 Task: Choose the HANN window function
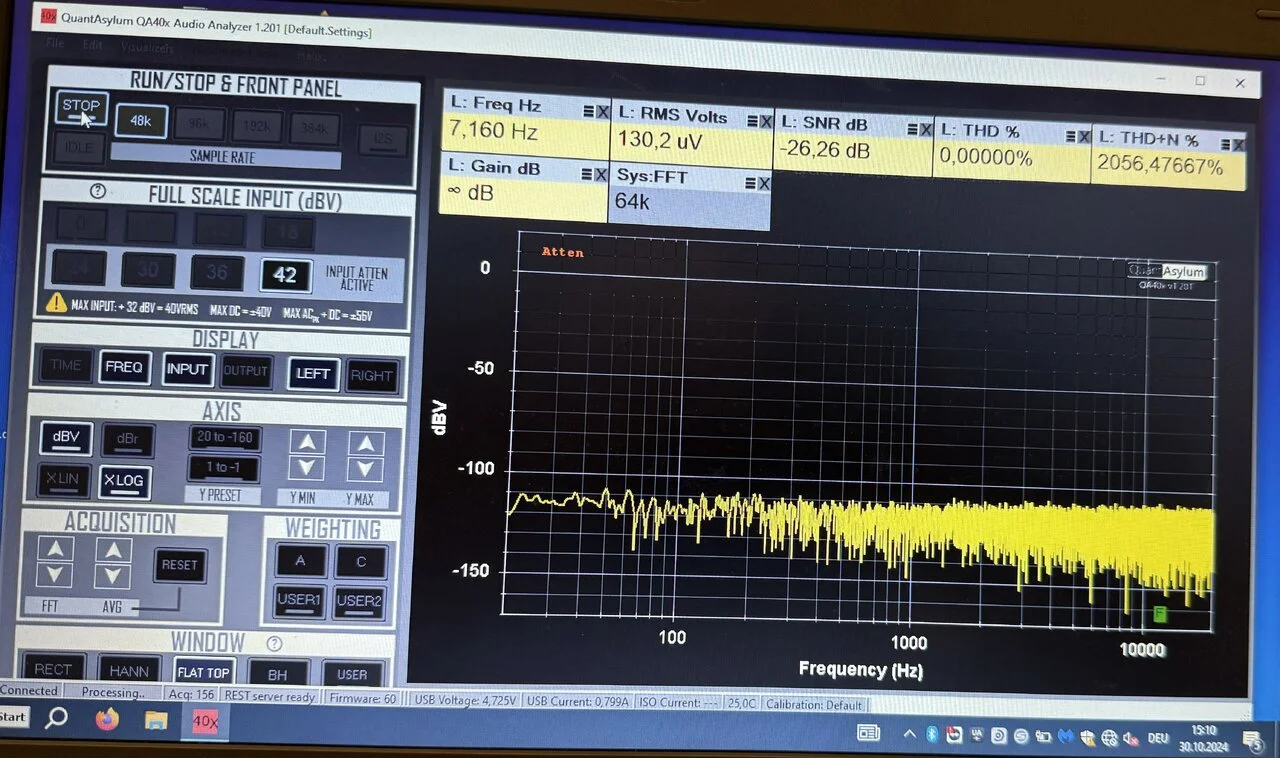pyautogui.click(x=129, y=672)
